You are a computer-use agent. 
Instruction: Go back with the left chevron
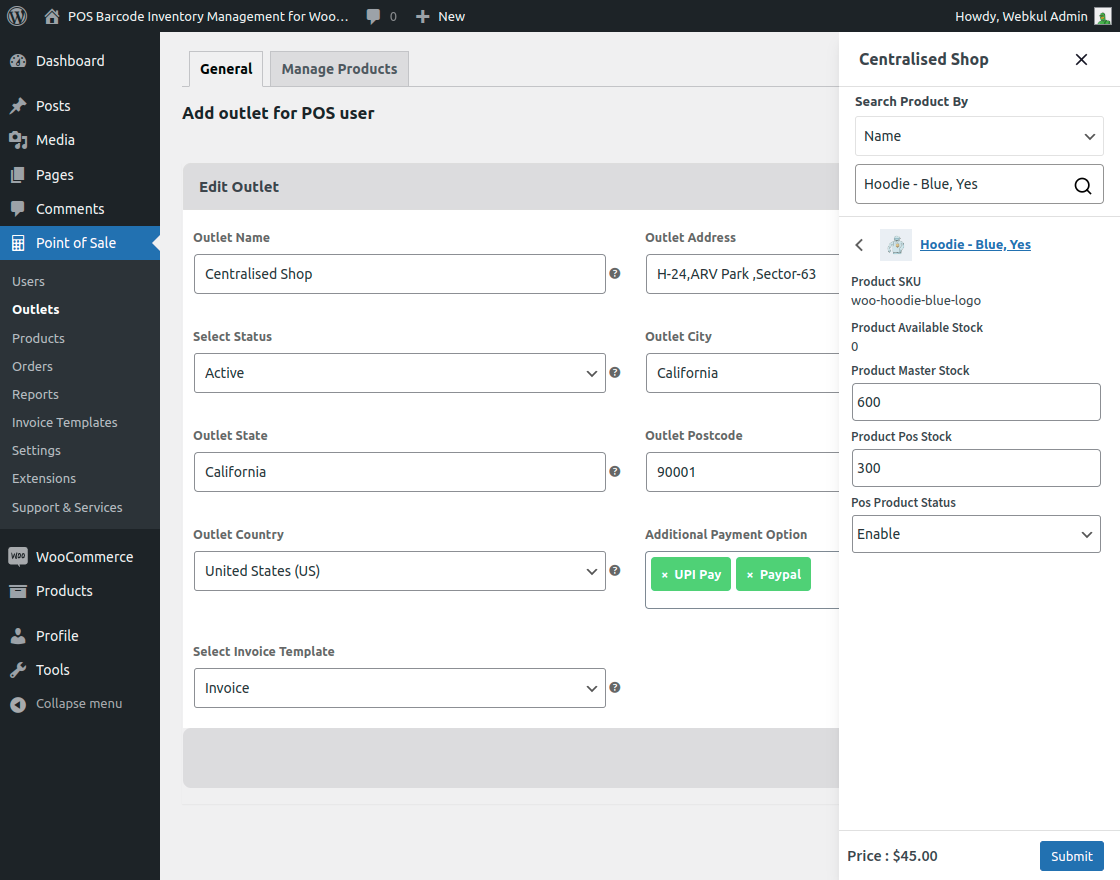click(859, 245)
